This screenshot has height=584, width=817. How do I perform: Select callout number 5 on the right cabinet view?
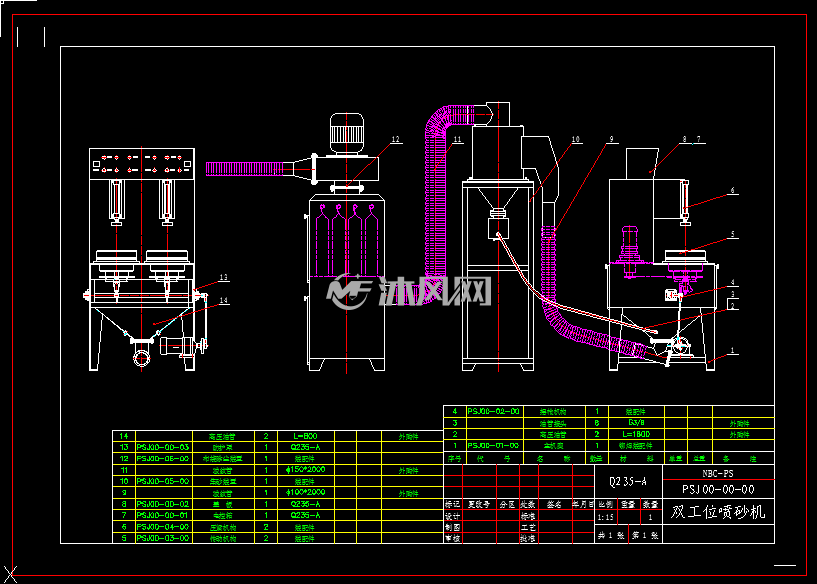click(733, 234)
